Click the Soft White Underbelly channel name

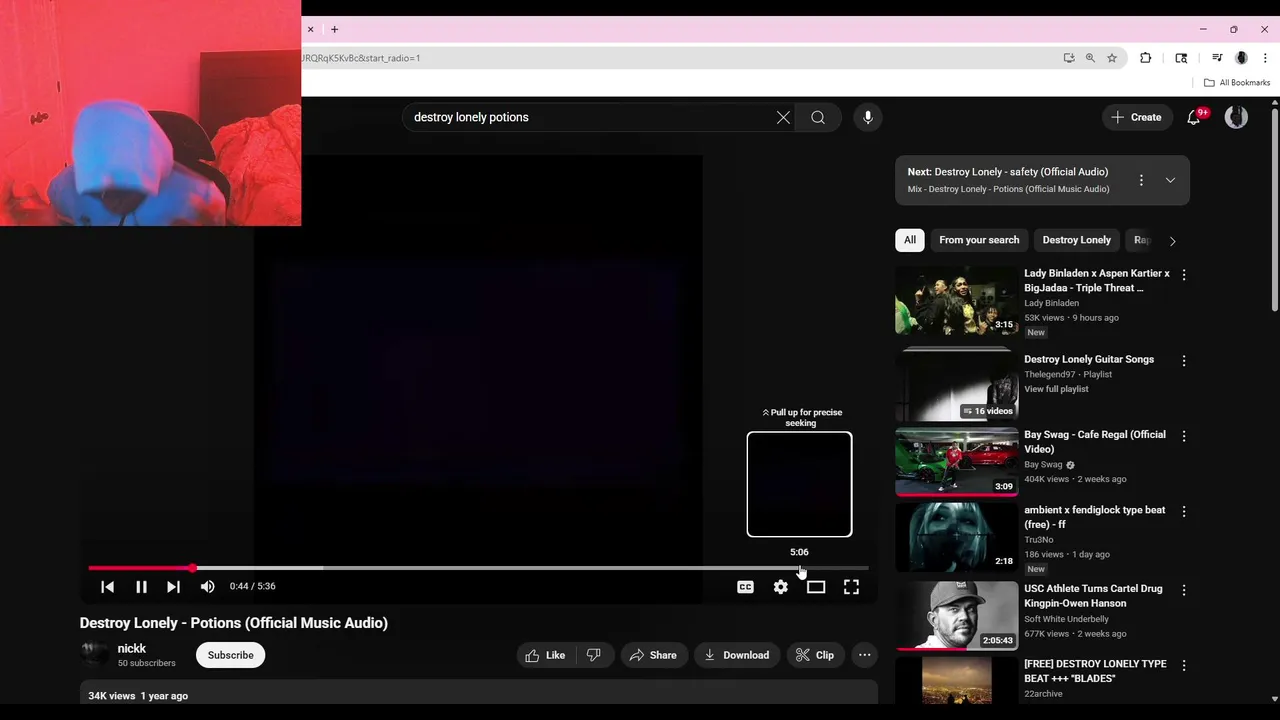pyautogui.click(x=1066, y=619)
